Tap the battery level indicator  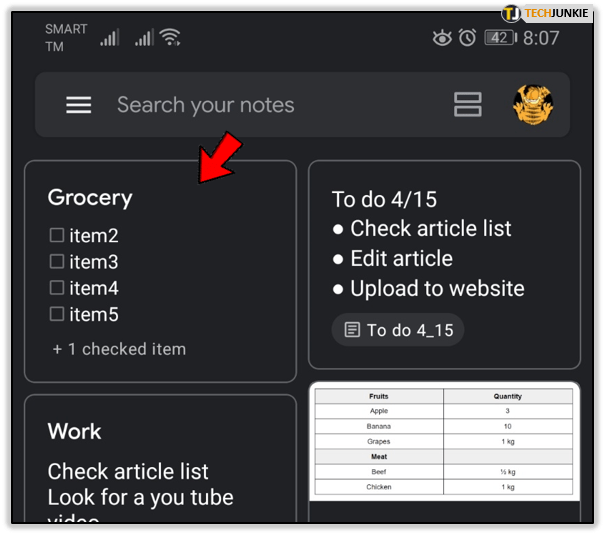(x=499, y=38)
